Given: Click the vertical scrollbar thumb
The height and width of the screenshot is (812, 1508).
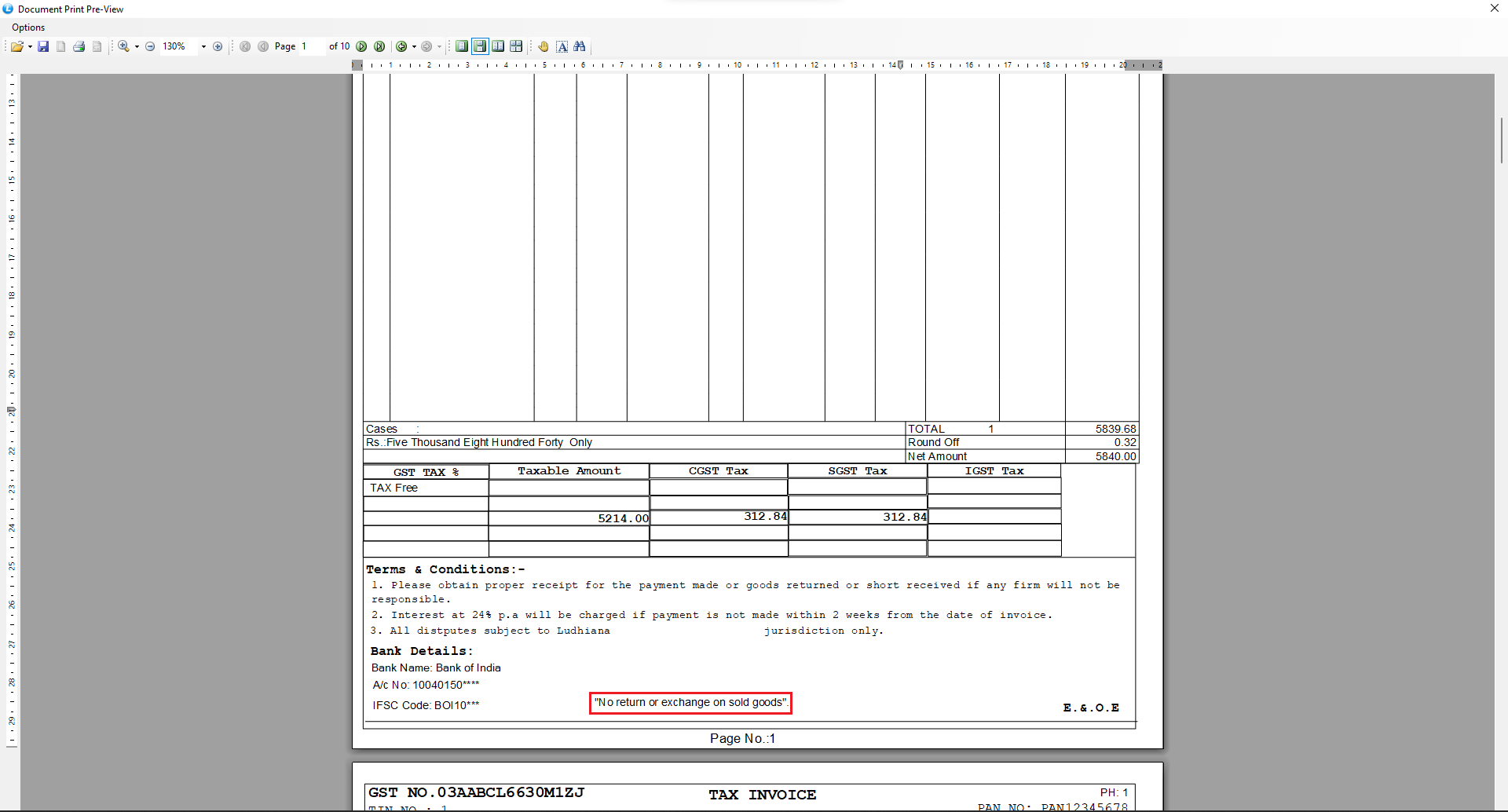Looking at the screenshot, I should pyautogui.click(x=1501, y=140).
